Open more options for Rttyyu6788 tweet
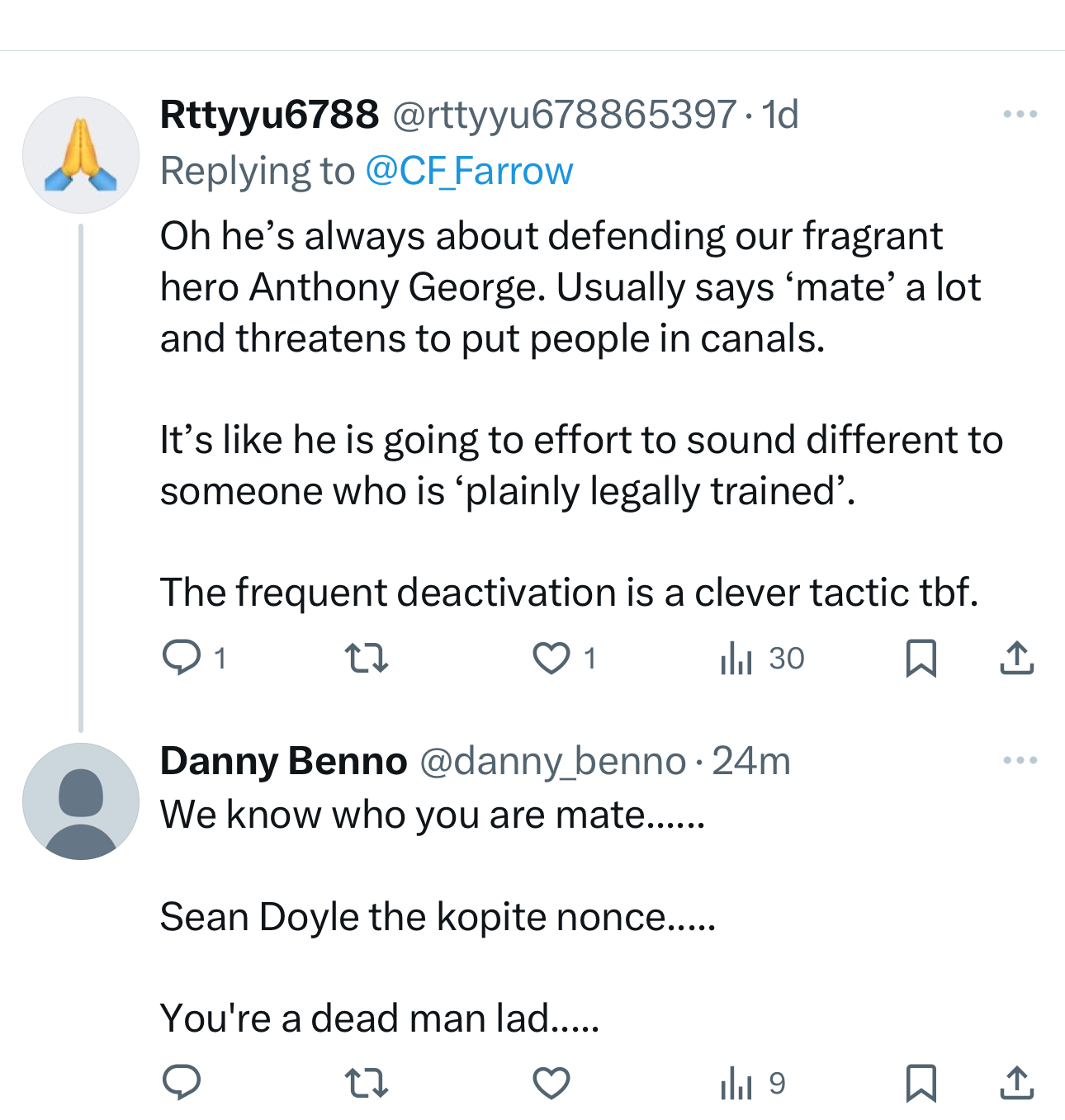This screenshot has width=1065, height=1120. [1020, 114]
